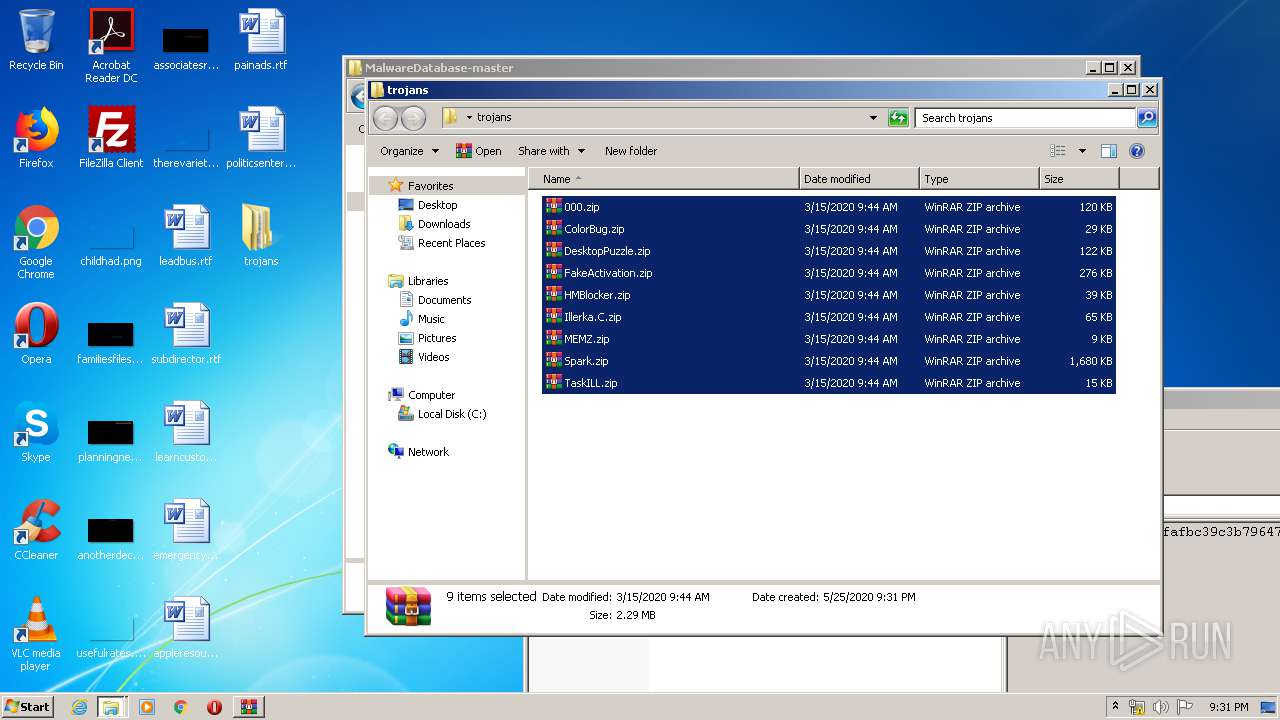Toggle the preview pane button
The image size is (1280, 720).
(1108, 151)
